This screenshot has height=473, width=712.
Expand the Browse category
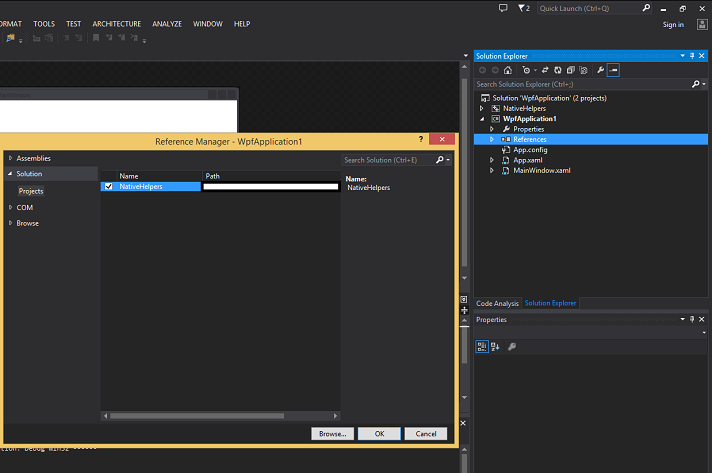point(10,223)
